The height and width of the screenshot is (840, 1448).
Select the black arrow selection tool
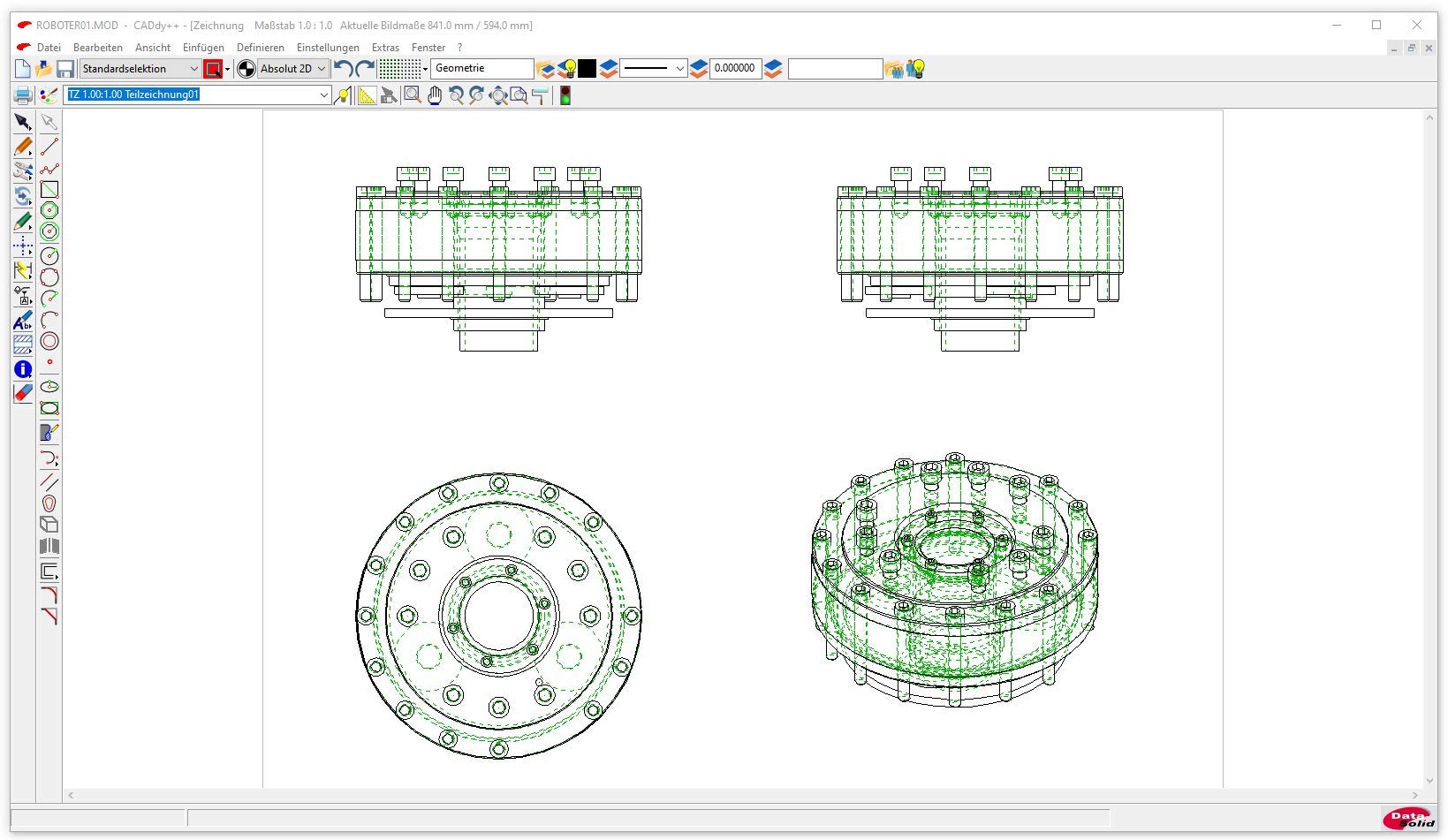click(23, 122)
